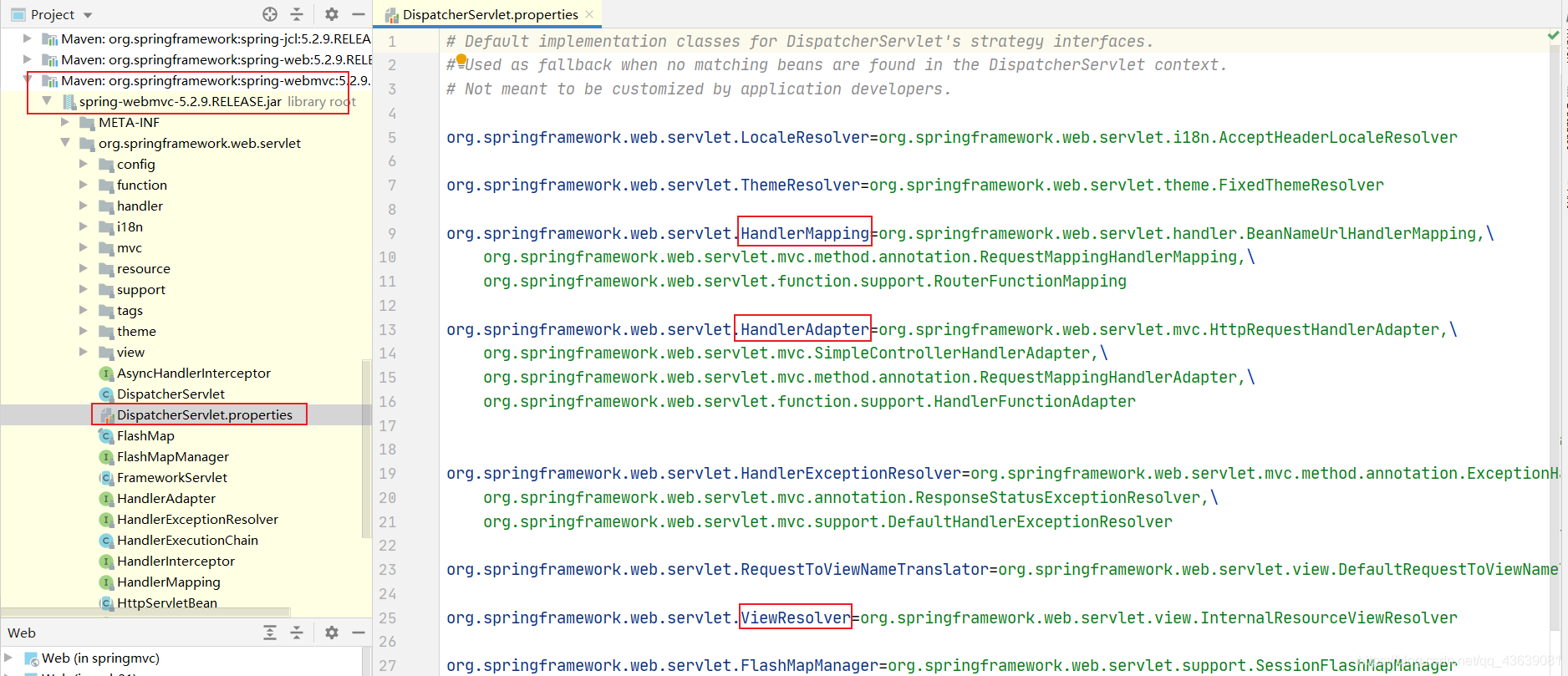Image resolution: width=1568 pixels, height=676 pixels.
Task: Select the resource package
Action: tap(143, 268)
